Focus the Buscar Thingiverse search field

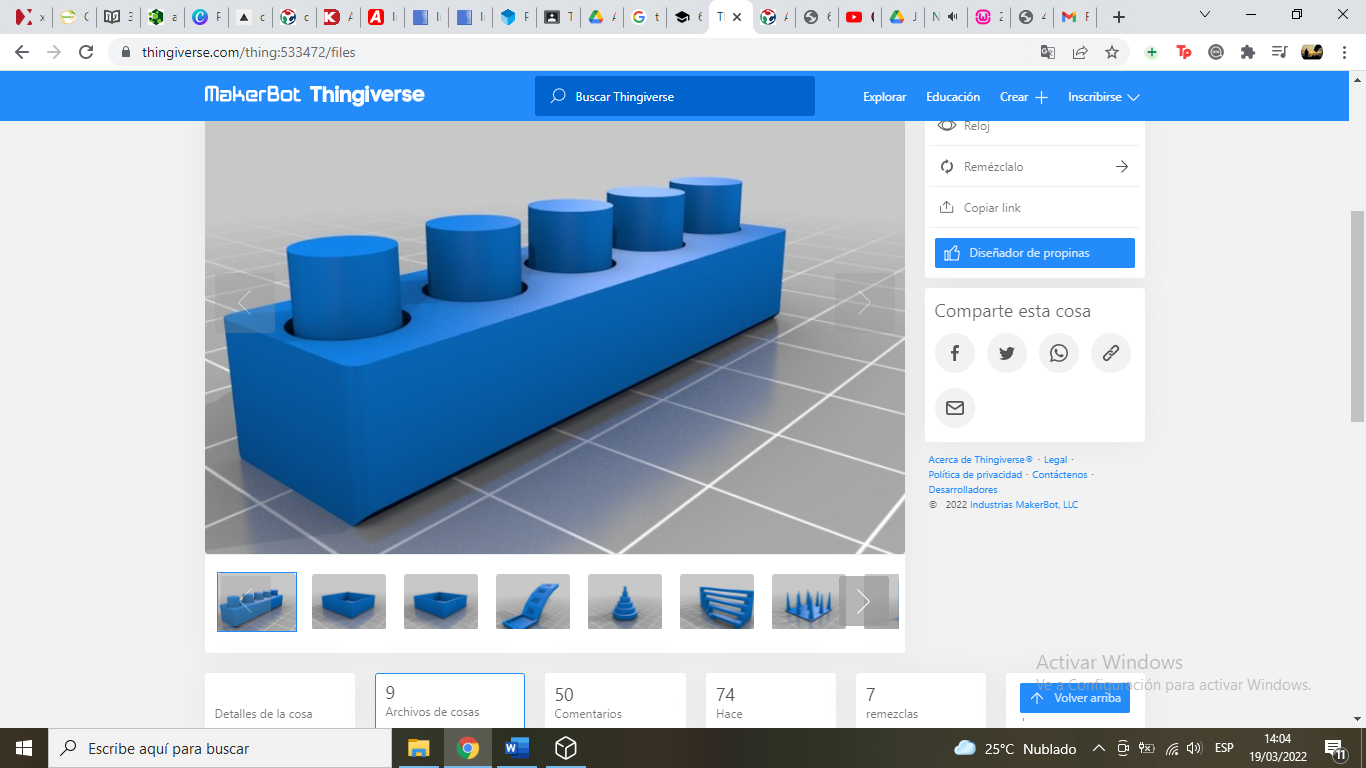pos(675,97)
